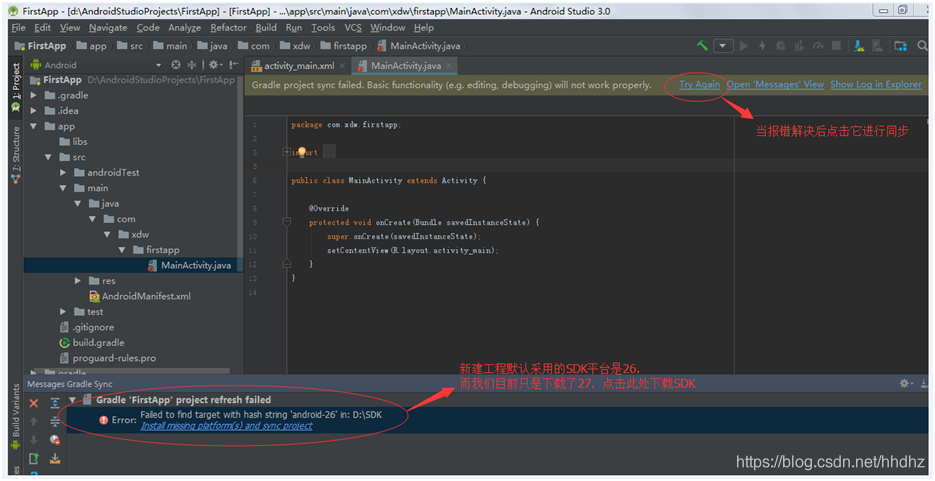This screenshot has width=935, height=481.
Task: Click the Export to text file icon
Action: pos(34,458)
